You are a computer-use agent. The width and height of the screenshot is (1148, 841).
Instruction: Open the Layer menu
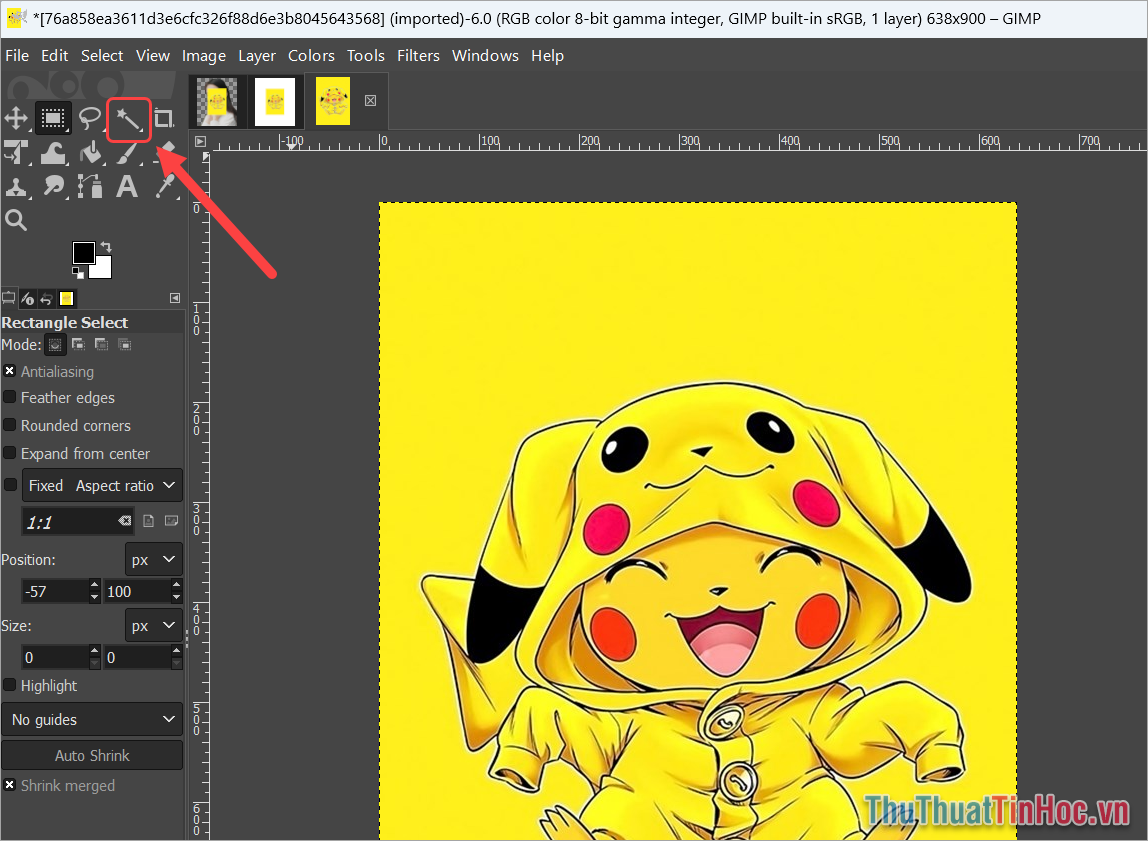[x=257, y=56]
